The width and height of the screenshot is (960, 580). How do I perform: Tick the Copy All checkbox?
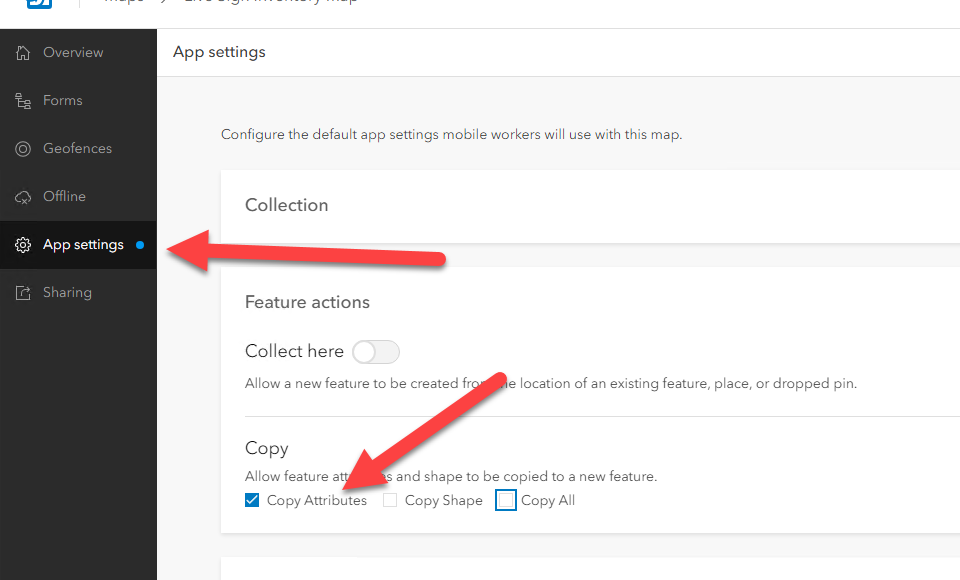[506, 501]
